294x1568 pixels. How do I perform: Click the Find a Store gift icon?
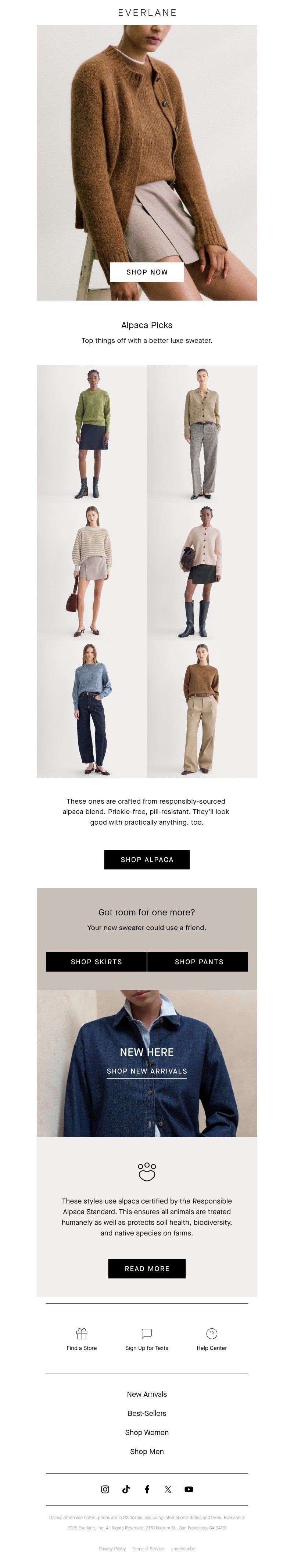tap(82, 1334)
